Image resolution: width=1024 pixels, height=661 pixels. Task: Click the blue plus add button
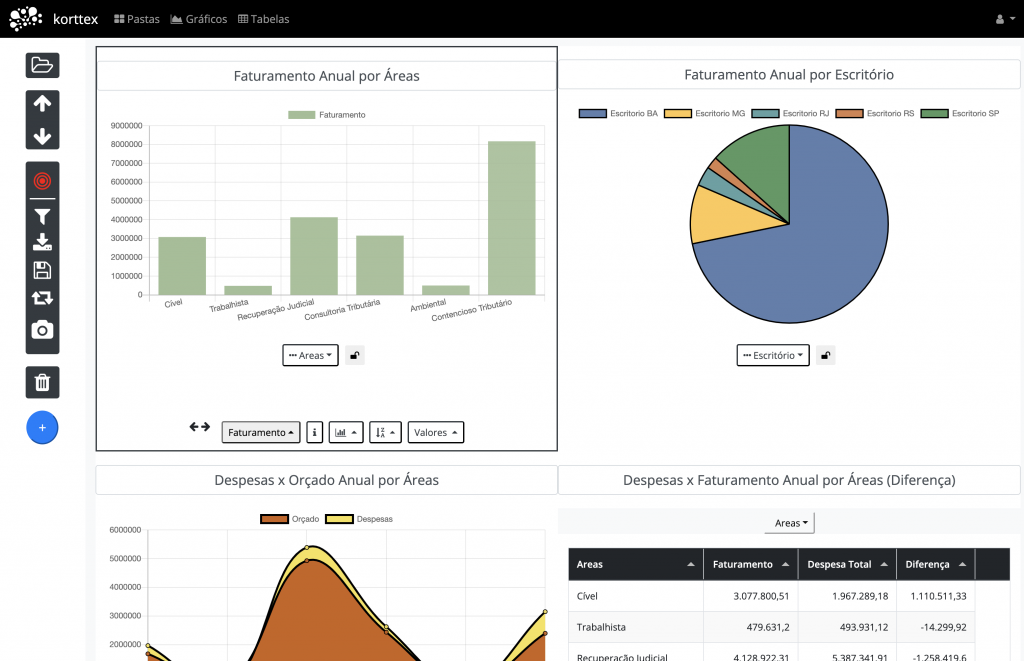42,427
